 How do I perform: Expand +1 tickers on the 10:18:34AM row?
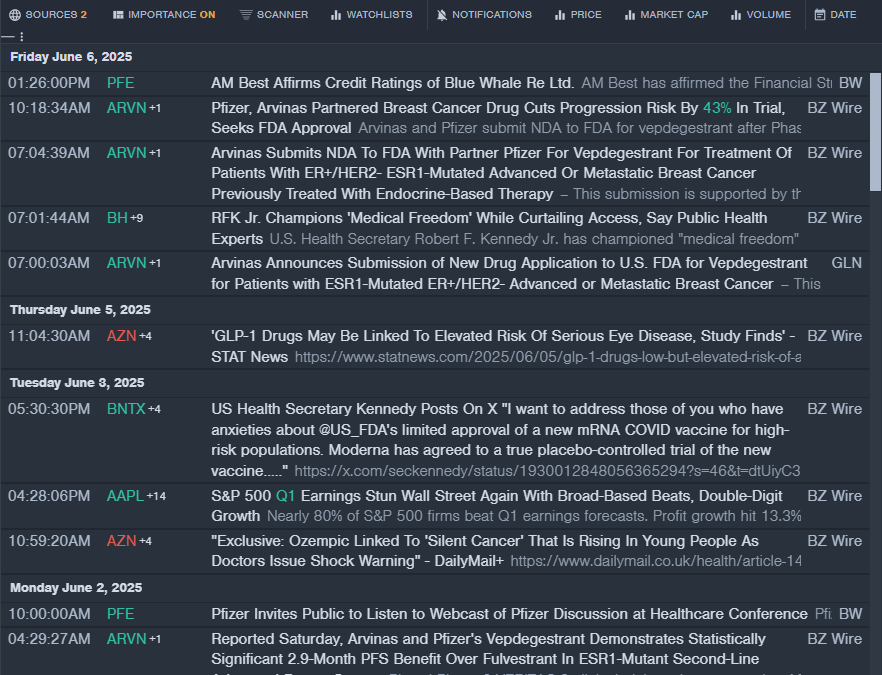(155, 108)
